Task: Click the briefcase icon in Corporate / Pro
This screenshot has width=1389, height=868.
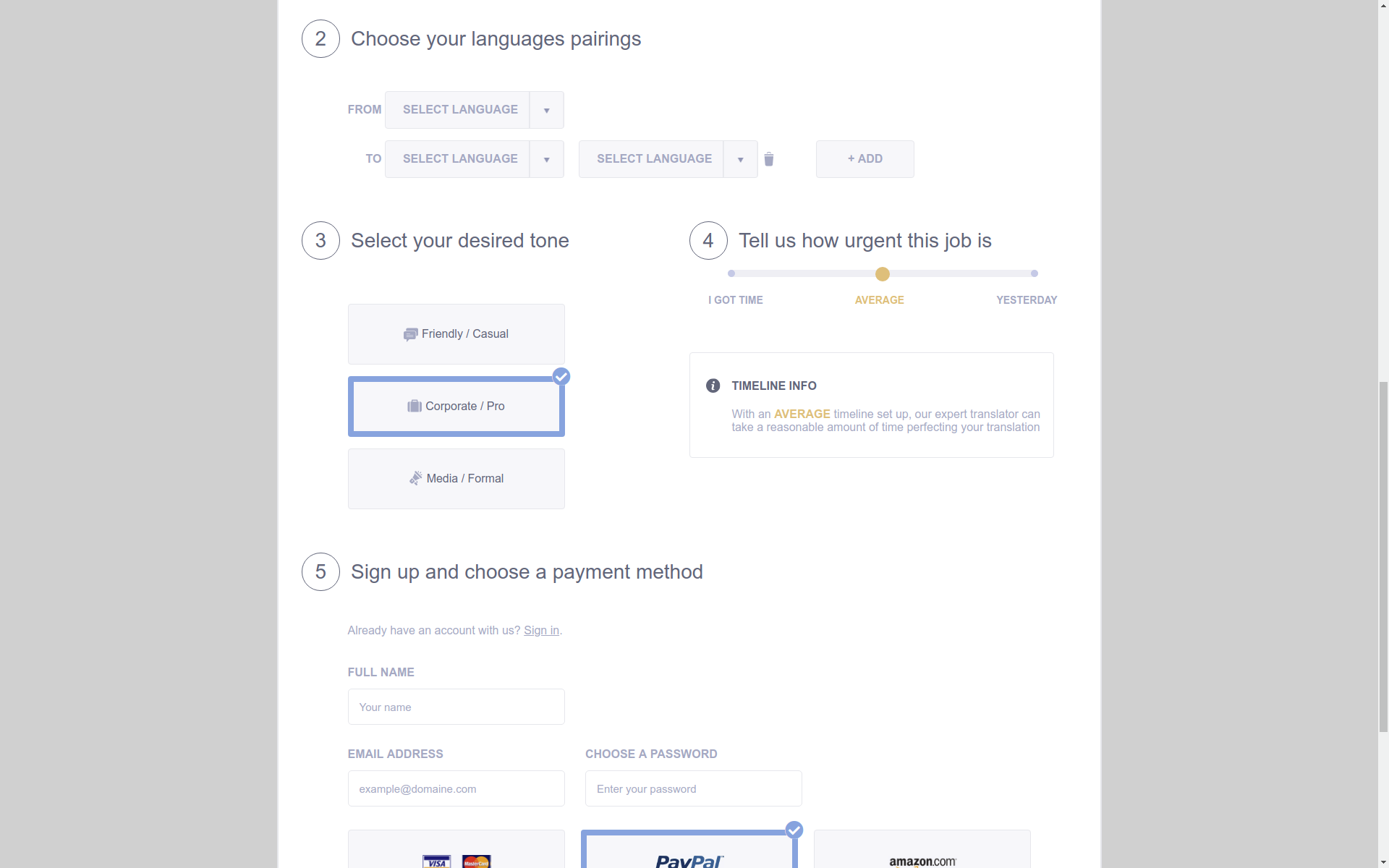Action: pos(414,406)
